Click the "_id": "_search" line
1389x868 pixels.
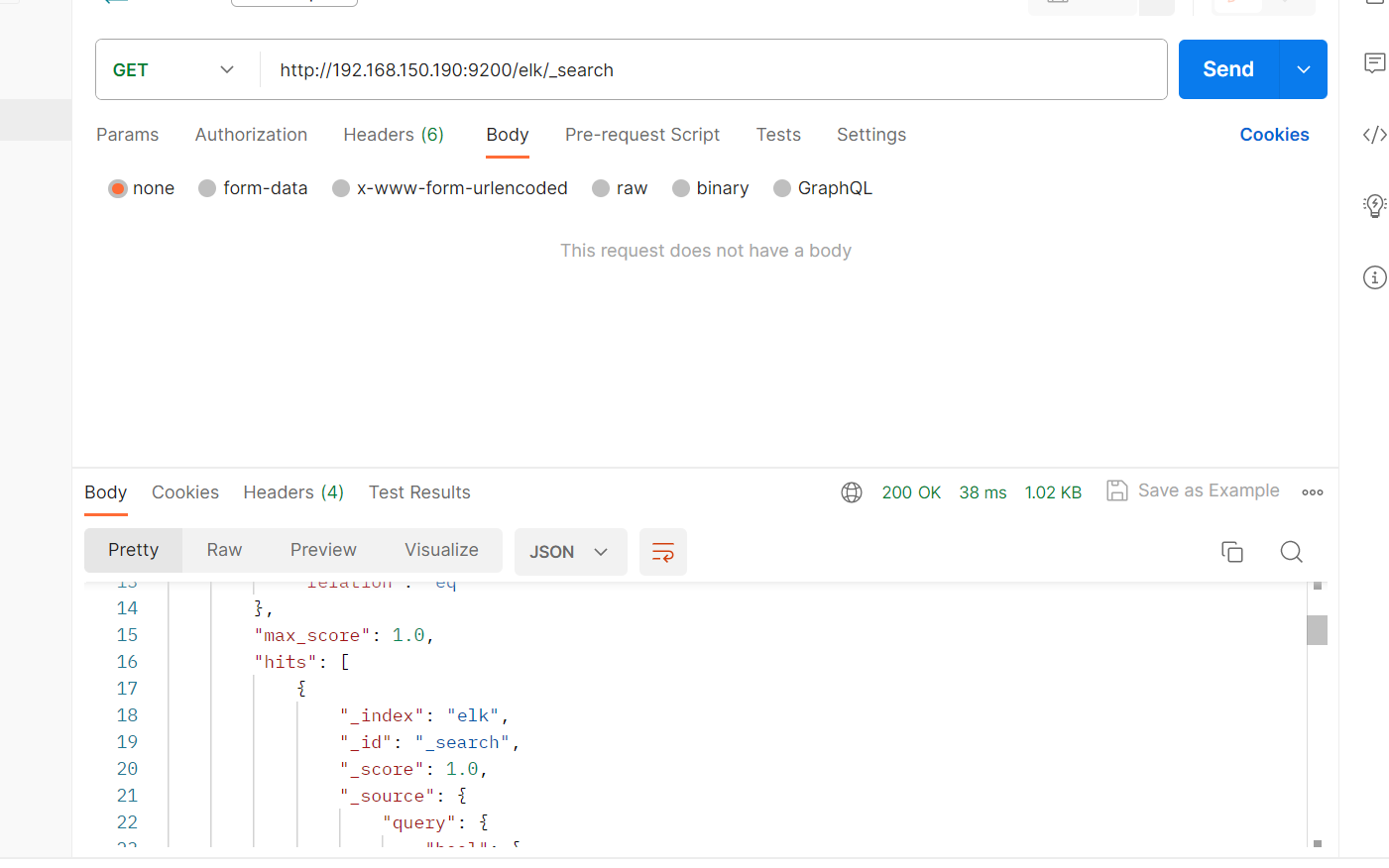click(x=429, y=742)
